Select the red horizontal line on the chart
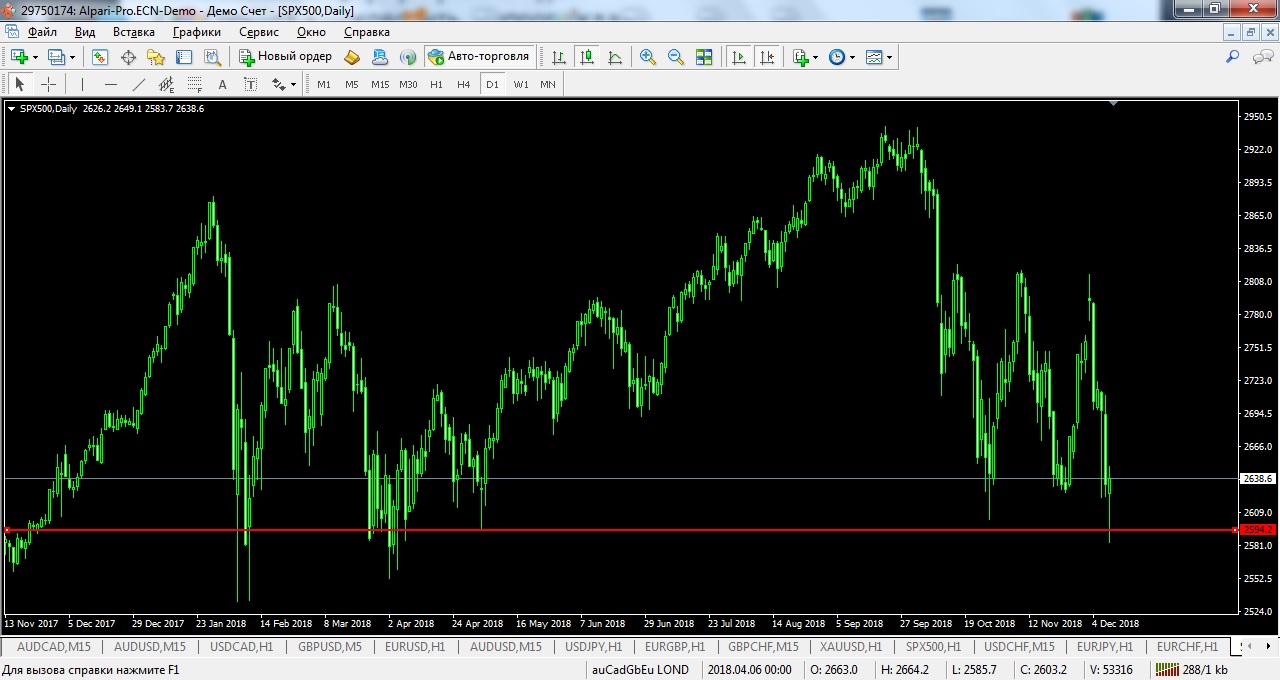1280x680 pixels. [620, 530]
